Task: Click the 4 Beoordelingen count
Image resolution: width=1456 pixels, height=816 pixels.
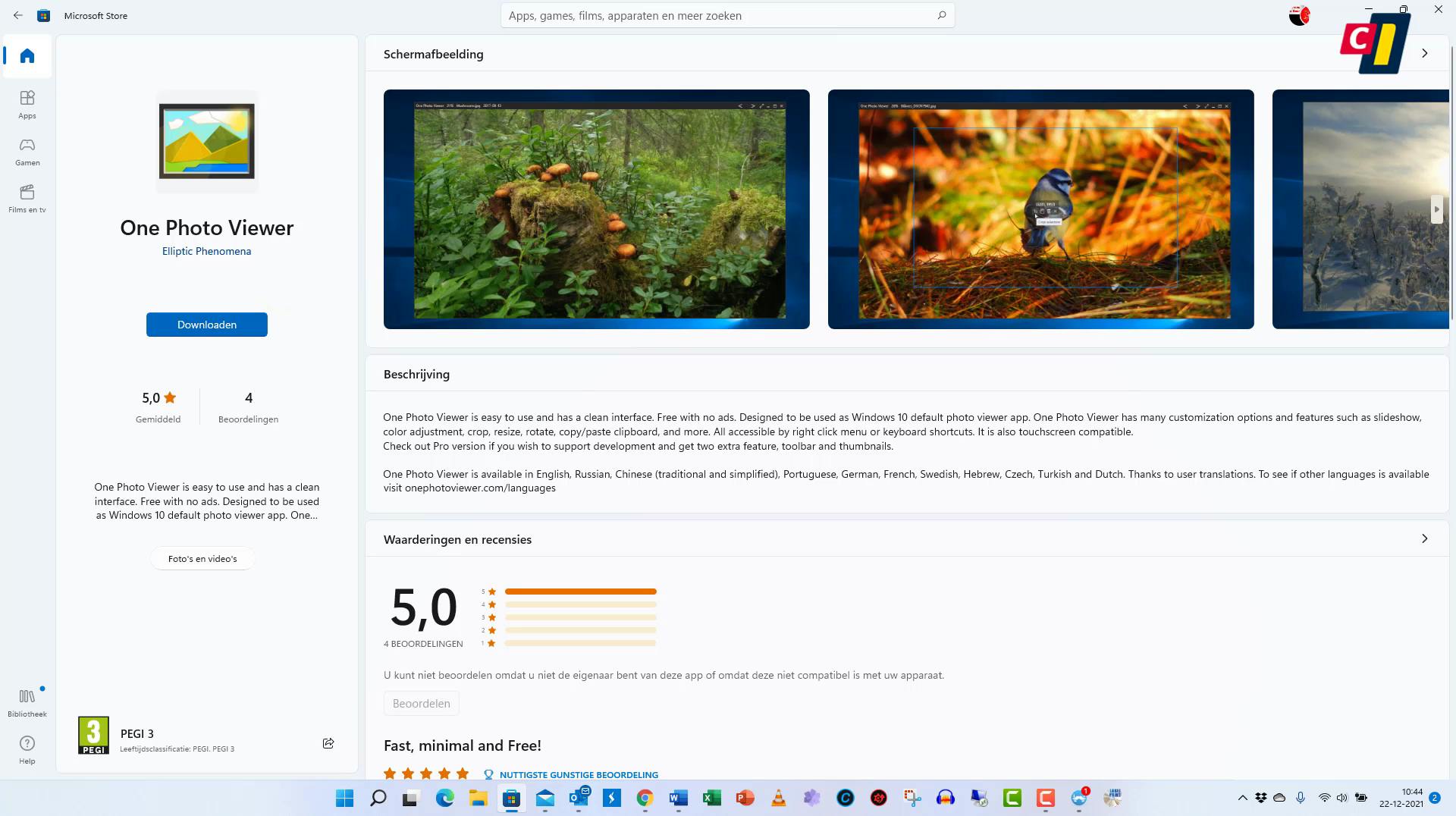Action: (248, 406)
